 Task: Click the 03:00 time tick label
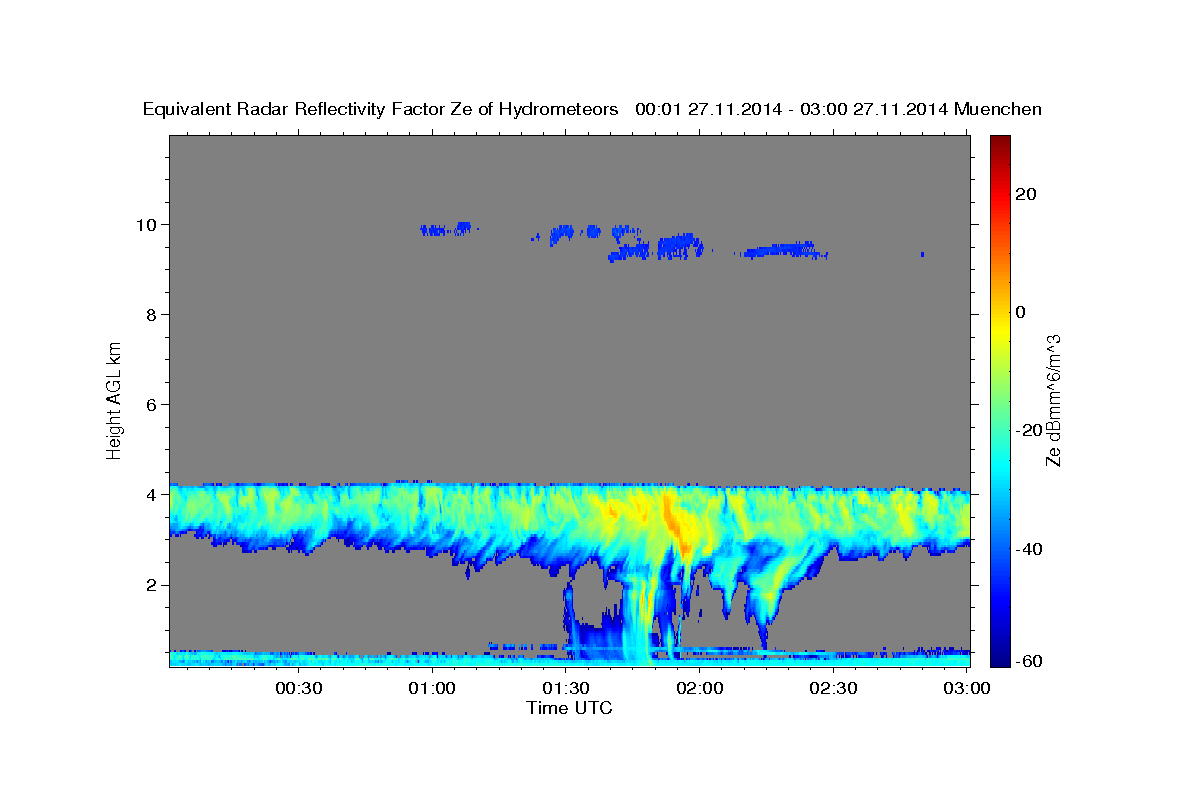(x=967, y=688)
